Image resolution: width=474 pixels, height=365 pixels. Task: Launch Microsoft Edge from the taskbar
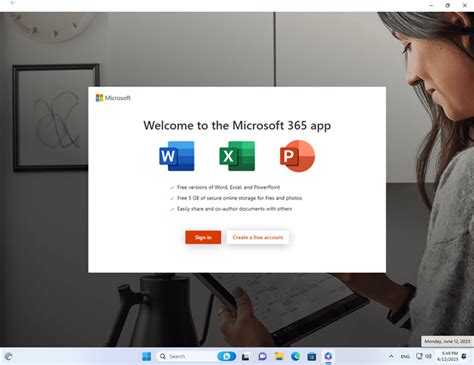[x=295, y=357]
